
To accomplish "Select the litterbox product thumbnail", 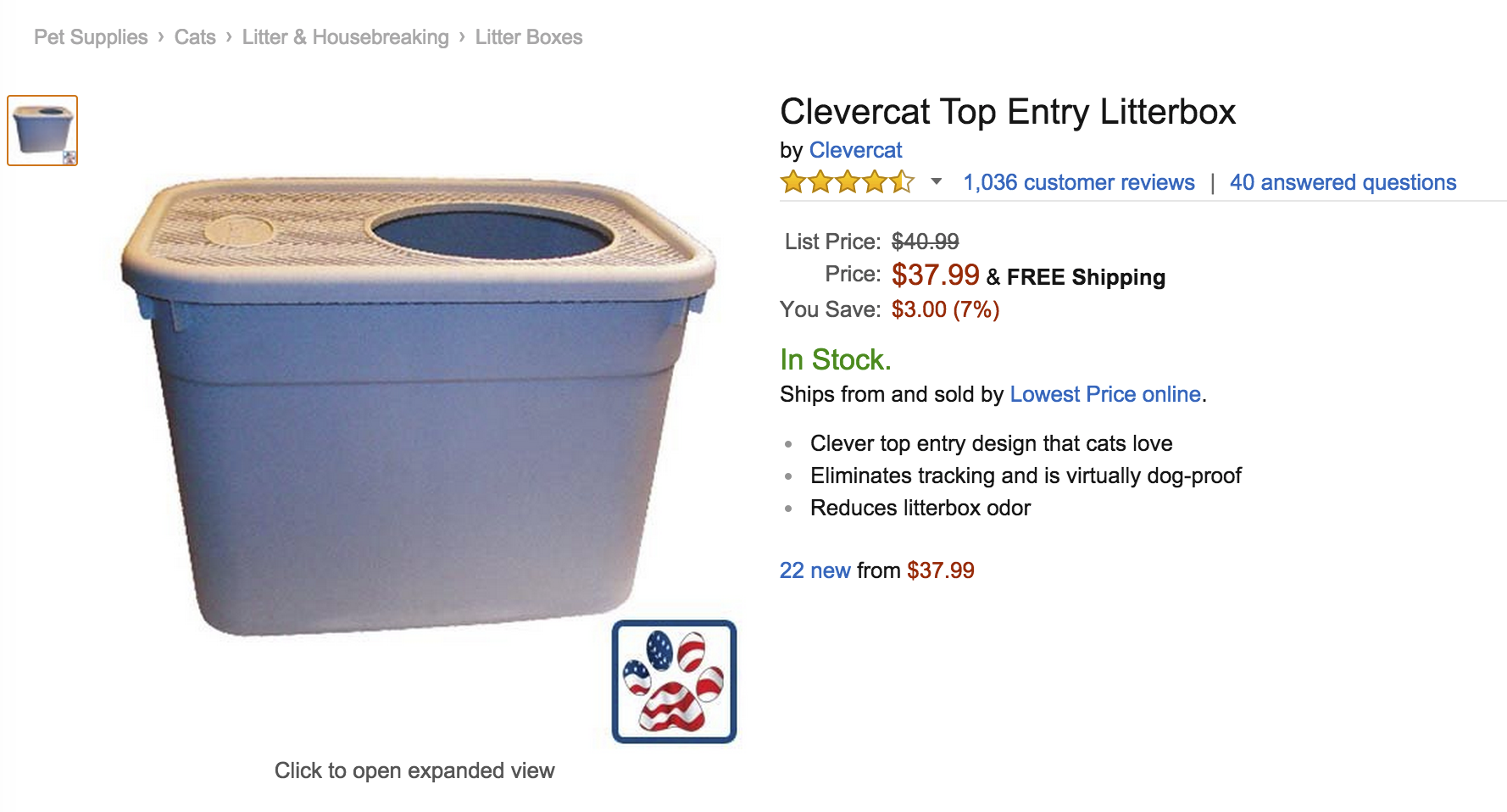I will tap(42, 129).
